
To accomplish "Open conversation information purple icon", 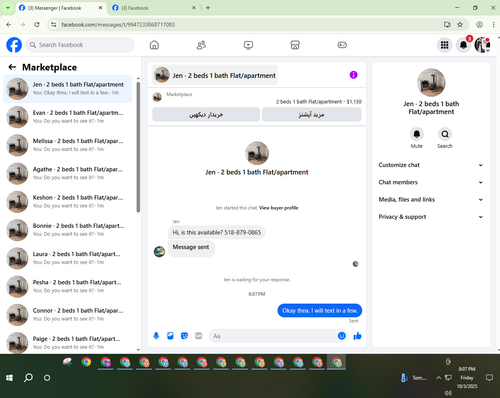I will tap(353, 75).
